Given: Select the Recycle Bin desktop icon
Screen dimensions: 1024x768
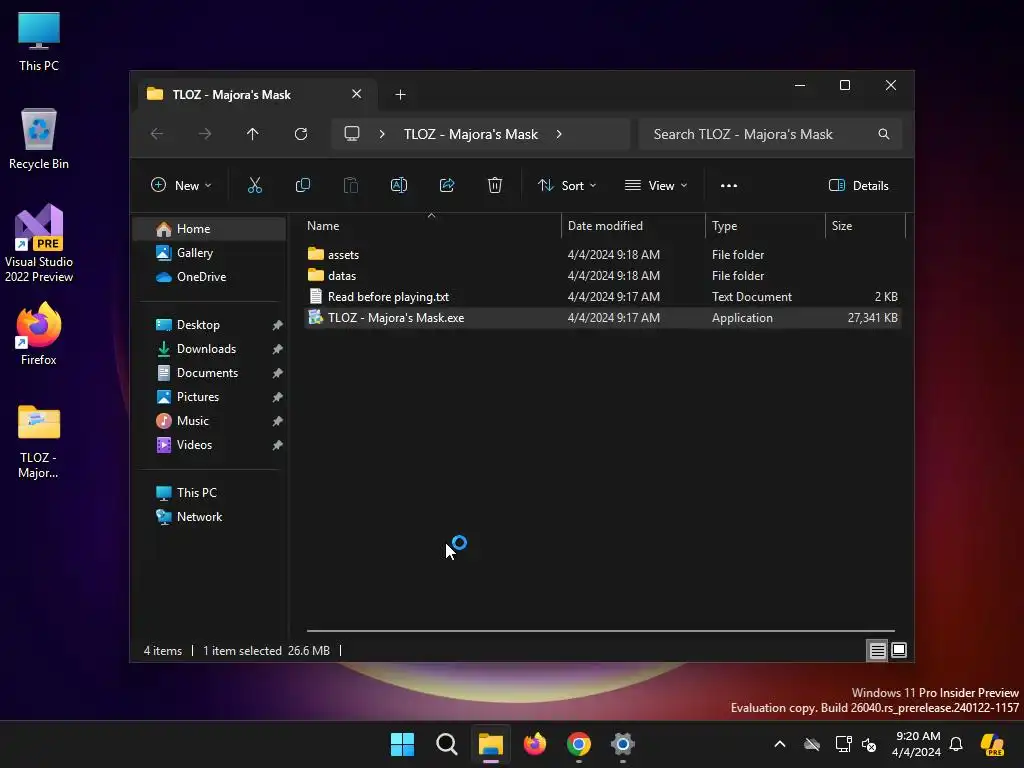Looking at the screenshot, I should 39,139.
